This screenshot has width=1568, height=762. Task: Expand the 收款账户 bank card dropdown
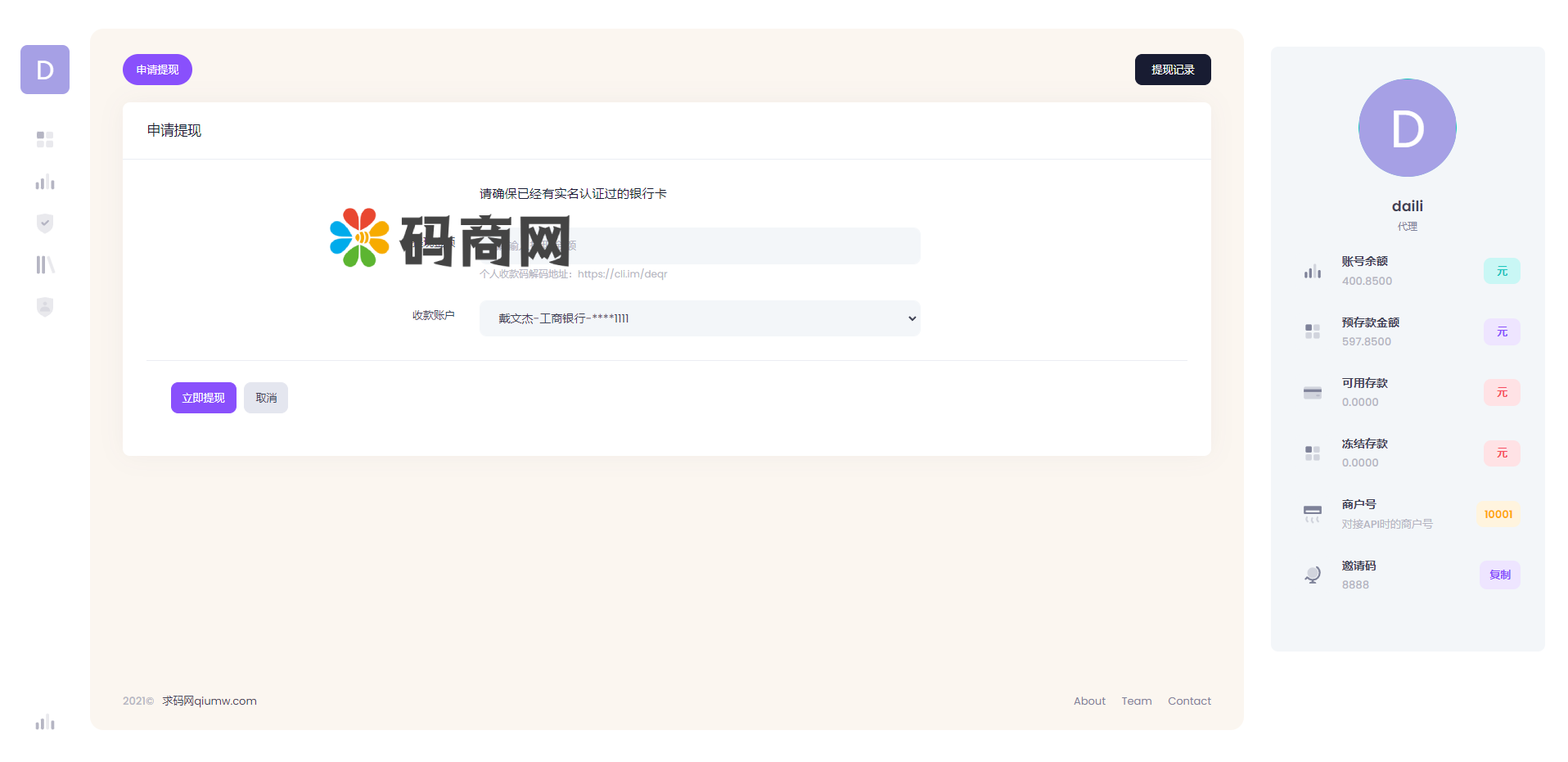pos(700,318)
